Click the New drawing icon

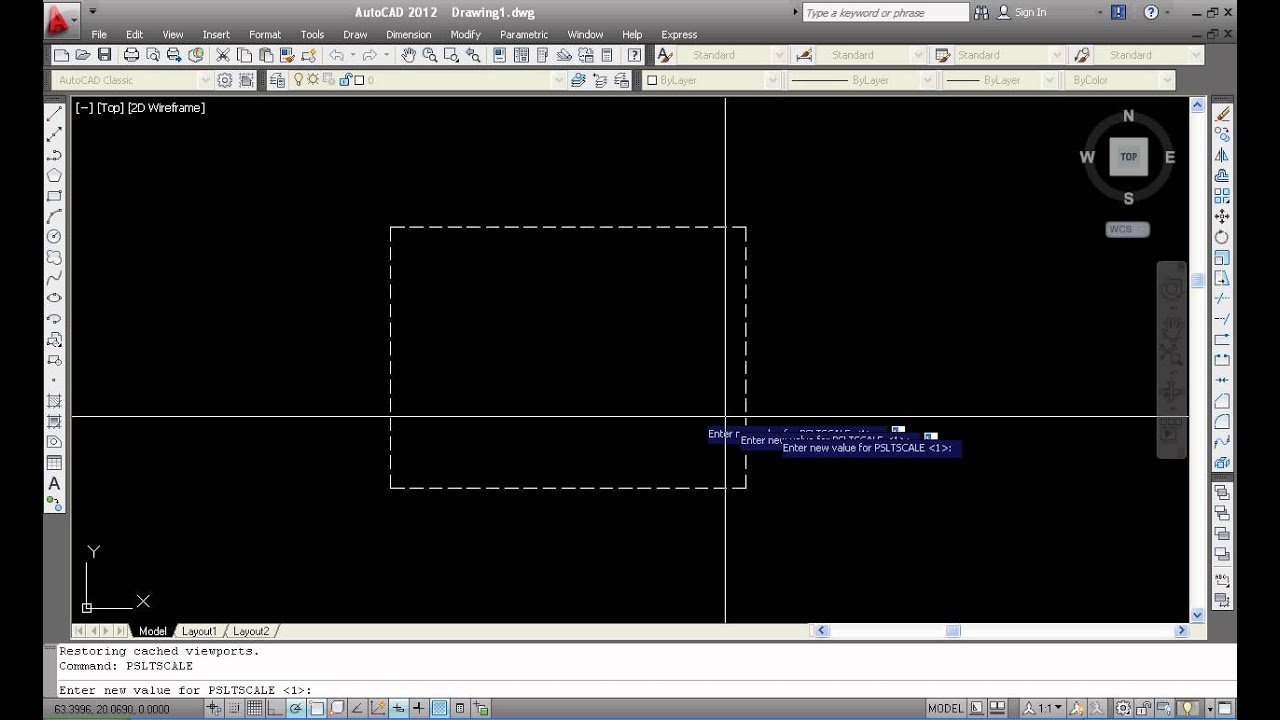61,55
